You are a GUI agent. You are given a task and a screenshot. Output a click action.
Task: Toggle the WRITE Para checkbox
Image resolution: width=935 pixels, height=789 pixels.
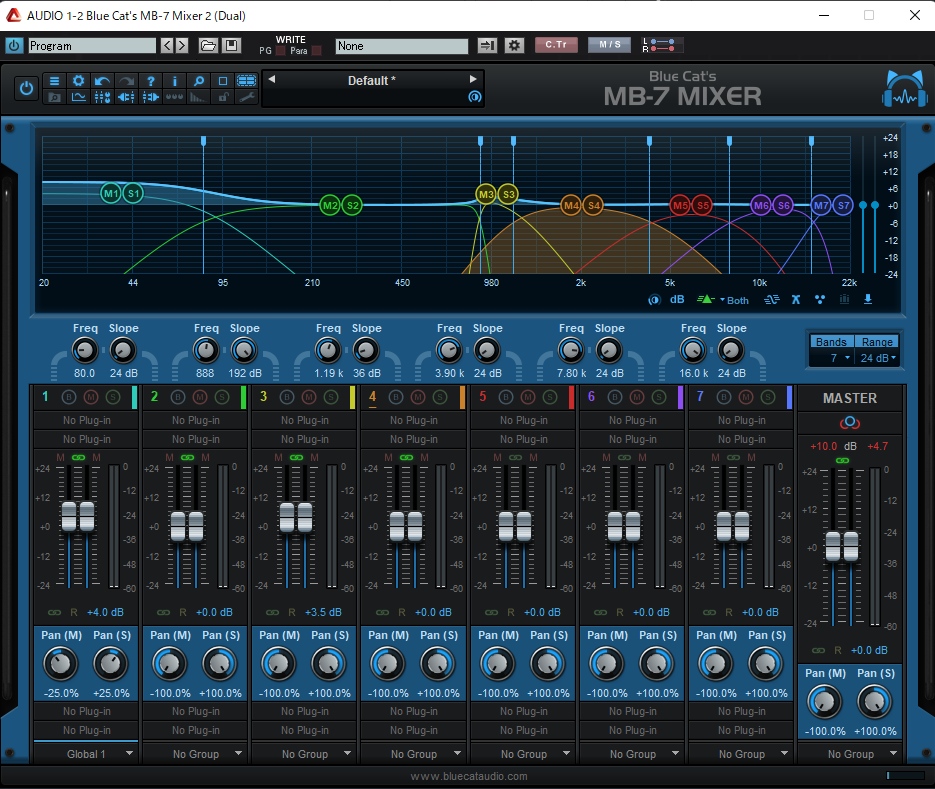pyautogui.click(x=317, y=51)
